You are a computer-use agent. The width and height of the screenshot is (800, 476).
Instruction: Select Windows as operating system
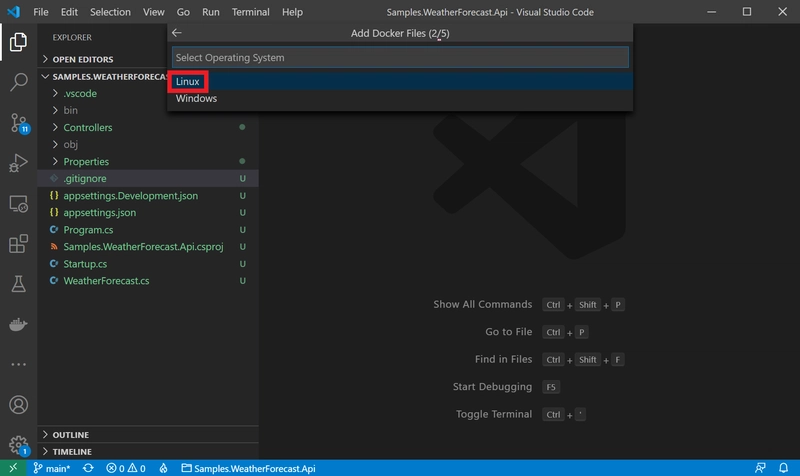click(400, 98)
